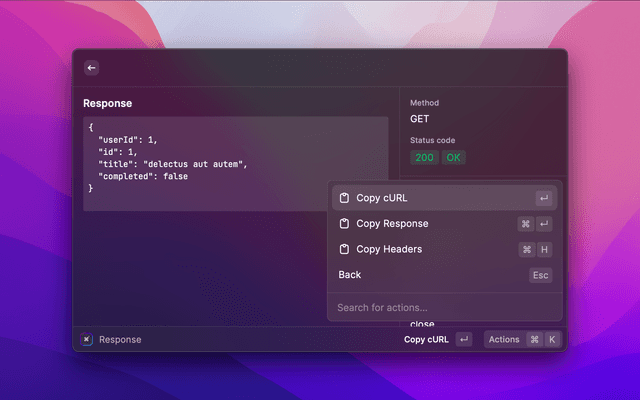Click the green 200 status tag
640x400 pixels.
425,158
